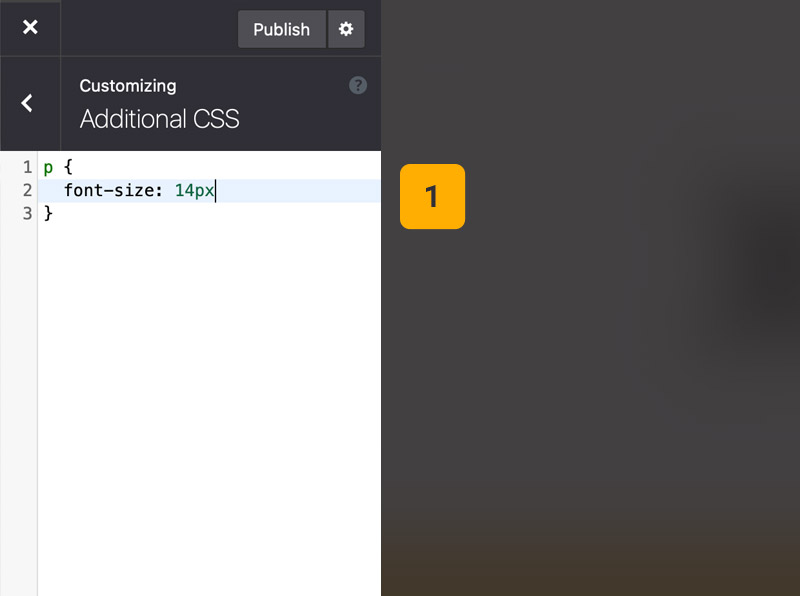
Task: Close the Customizer with the X icon
Action: coord(30,28)
